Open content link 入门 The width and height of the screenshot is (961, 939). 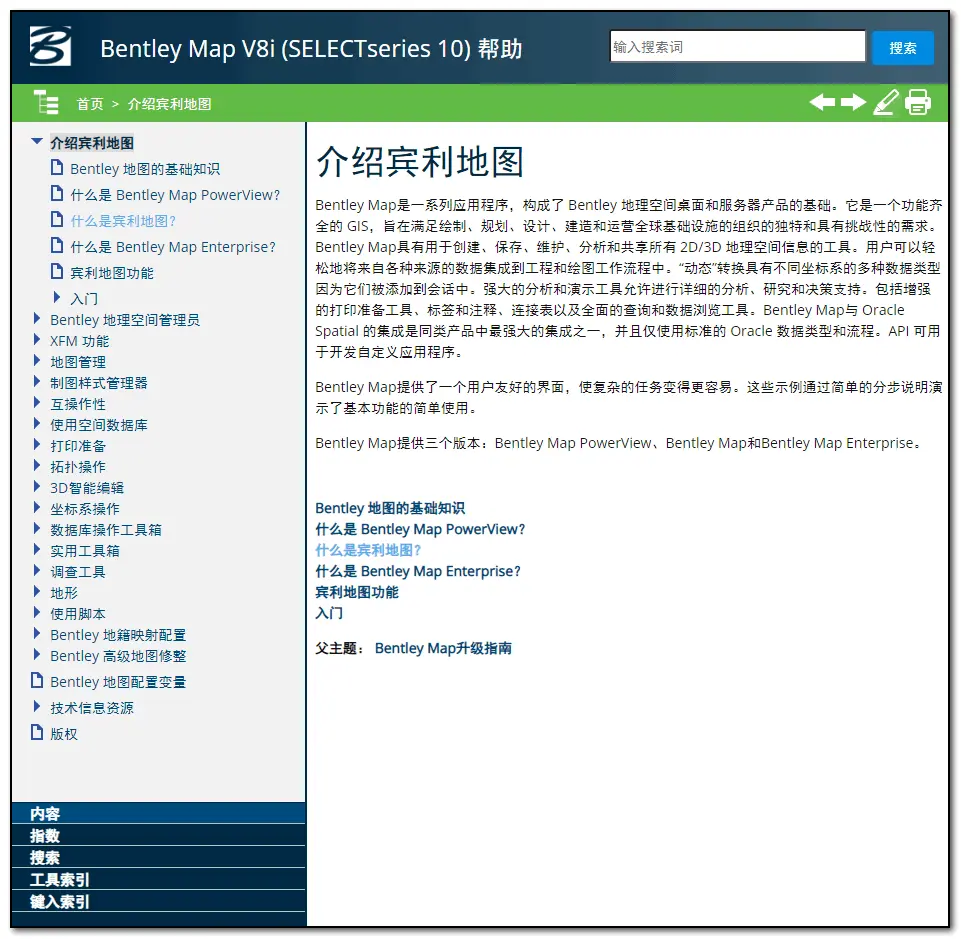[329, 613]
